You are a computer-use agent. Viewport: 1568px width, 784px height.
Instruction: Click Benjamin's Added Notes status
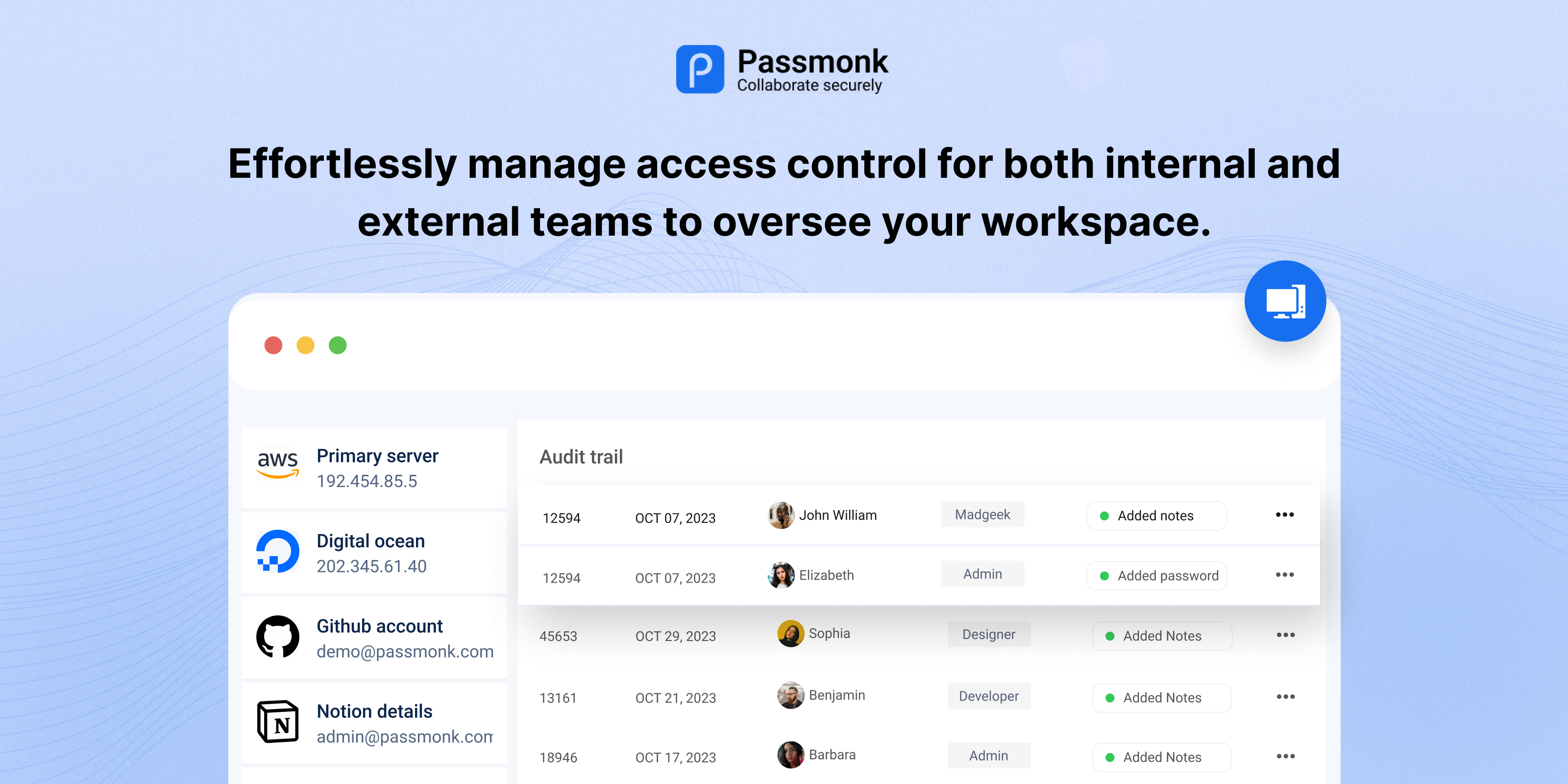(x=1161, y=698)
